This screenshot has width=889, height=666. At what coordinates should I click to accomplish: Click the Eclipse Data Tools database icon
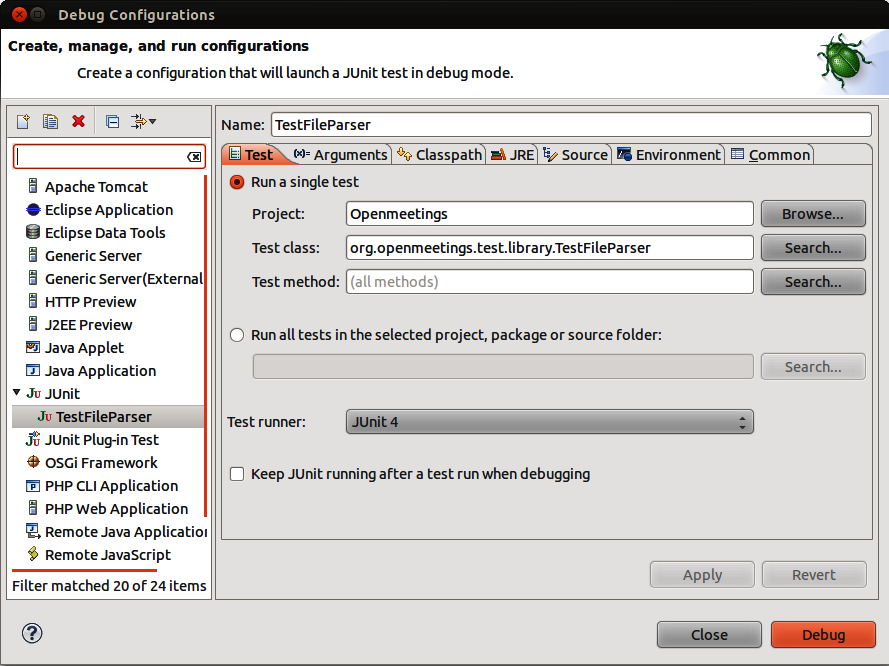tap(33, 232)
